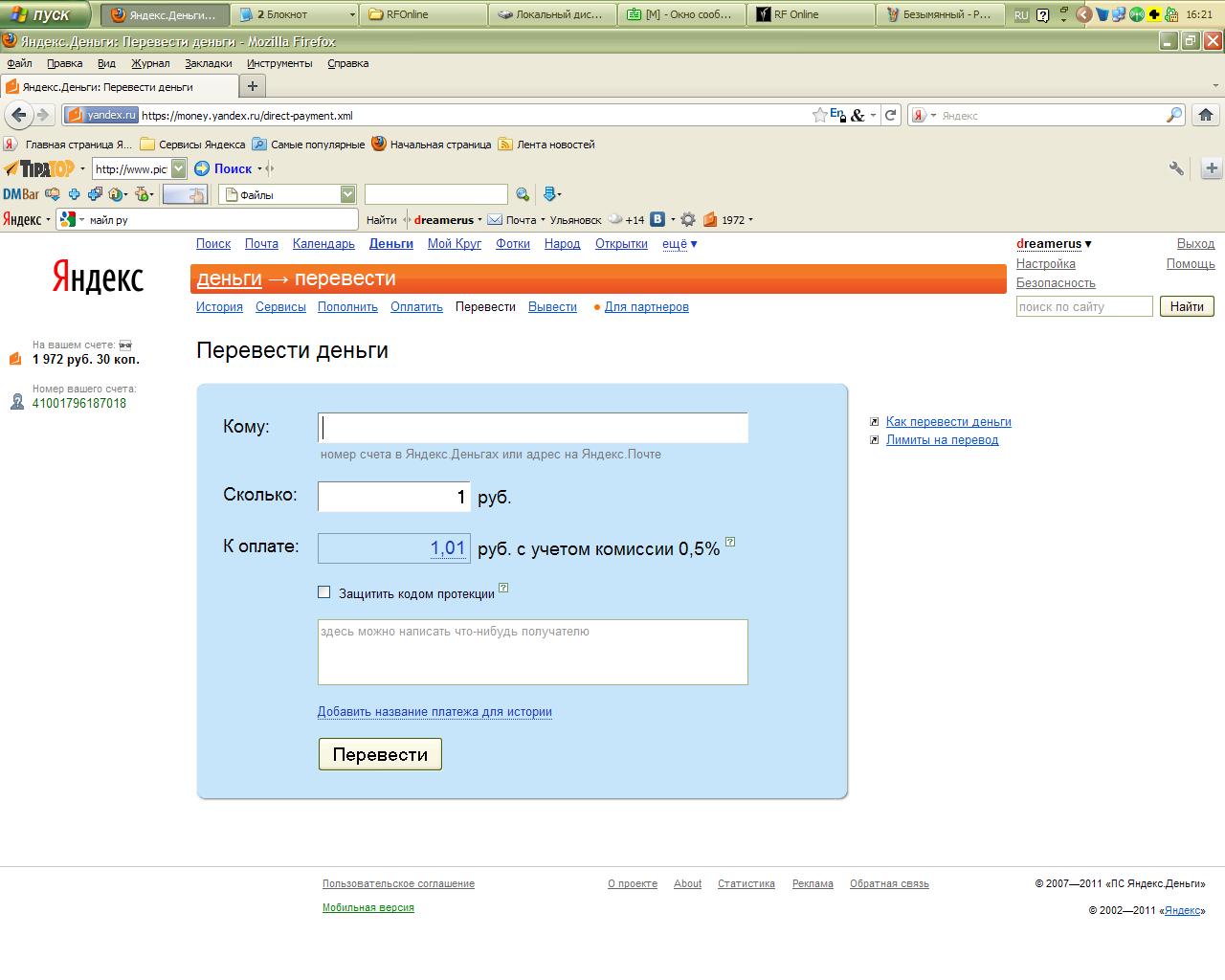Viewport: 1225px width, 980px height.
Task: Click the ampersand icon in address bar
Action: [x=857, y=115]
